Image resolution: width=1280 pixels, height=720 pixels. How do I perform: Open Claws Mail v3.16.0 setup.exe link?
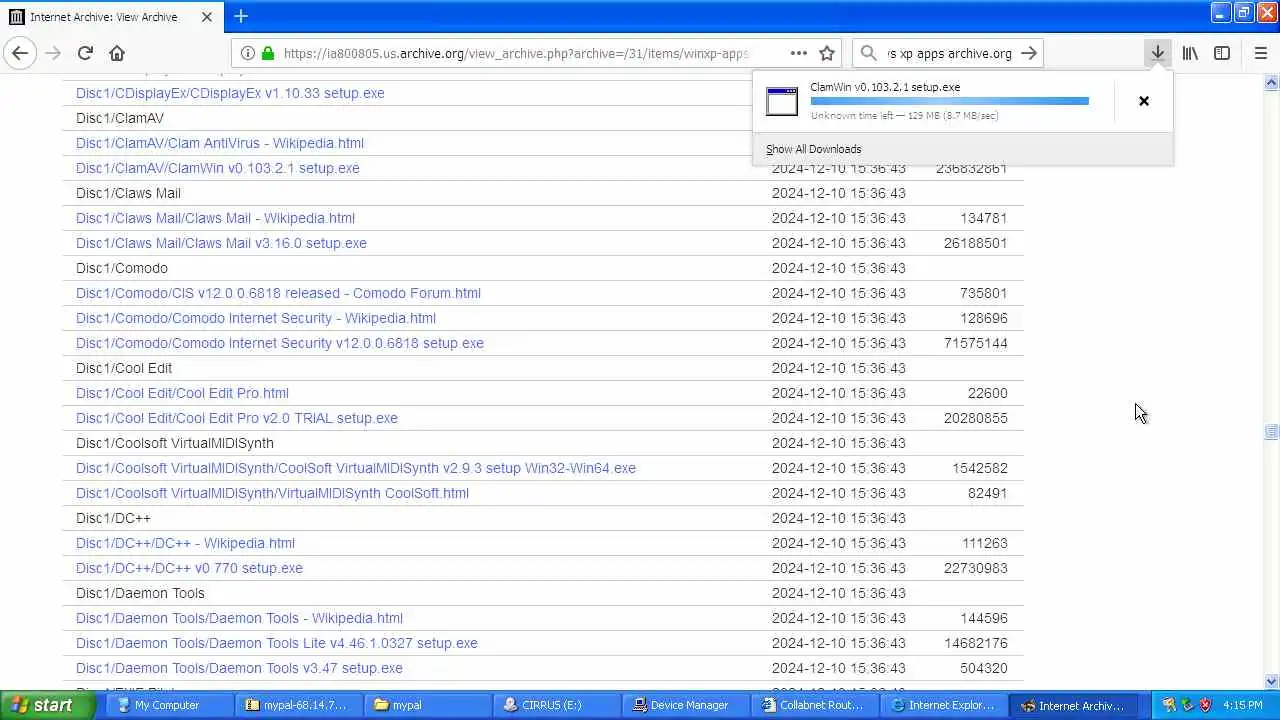tap(221, 243)
